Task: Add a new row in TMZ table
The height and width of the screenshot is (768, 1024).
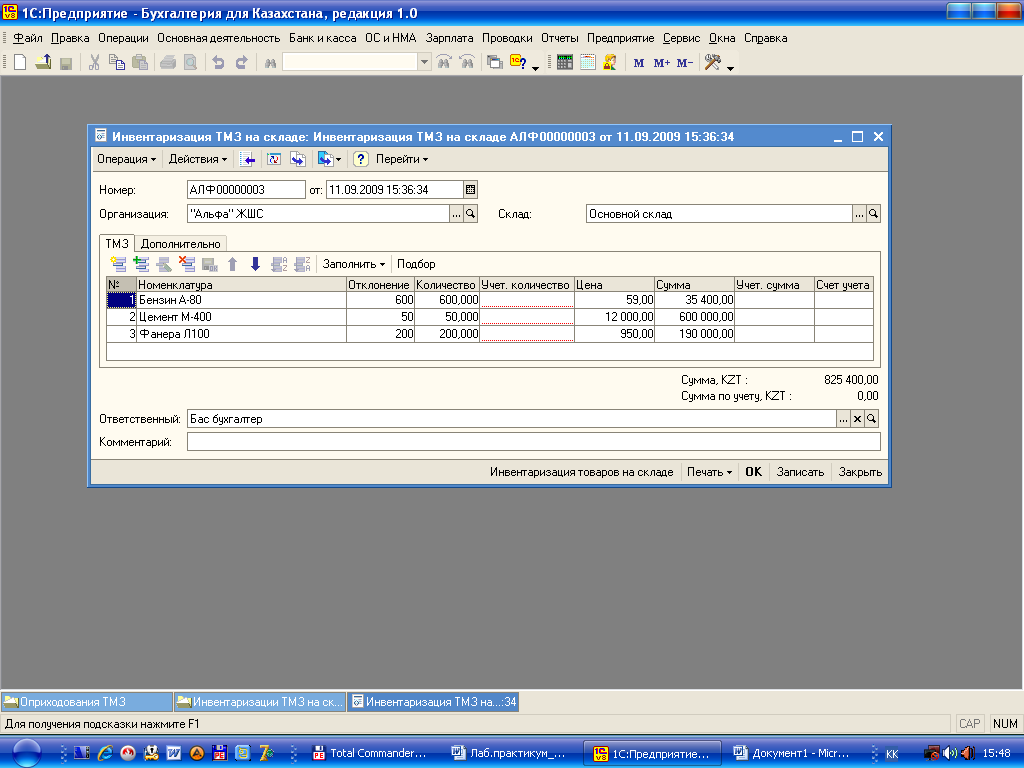Action: (118, 264)
